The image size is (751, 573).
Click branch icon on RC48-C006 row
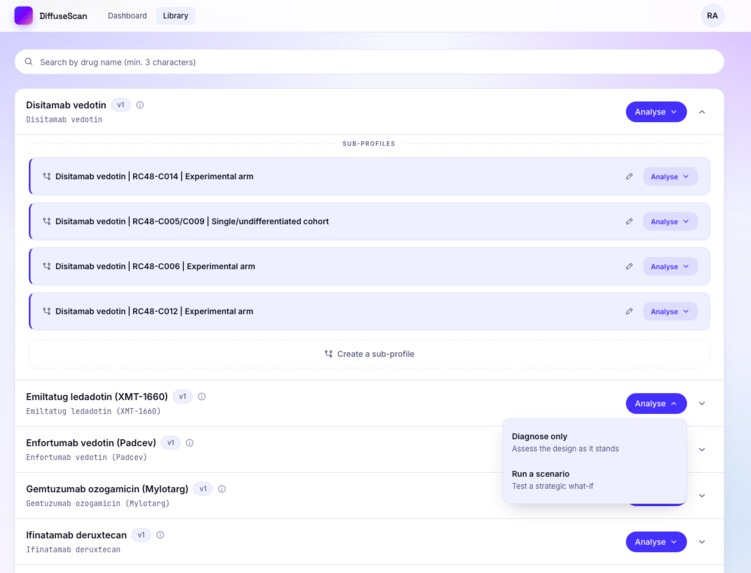click(x=46, y=266)
